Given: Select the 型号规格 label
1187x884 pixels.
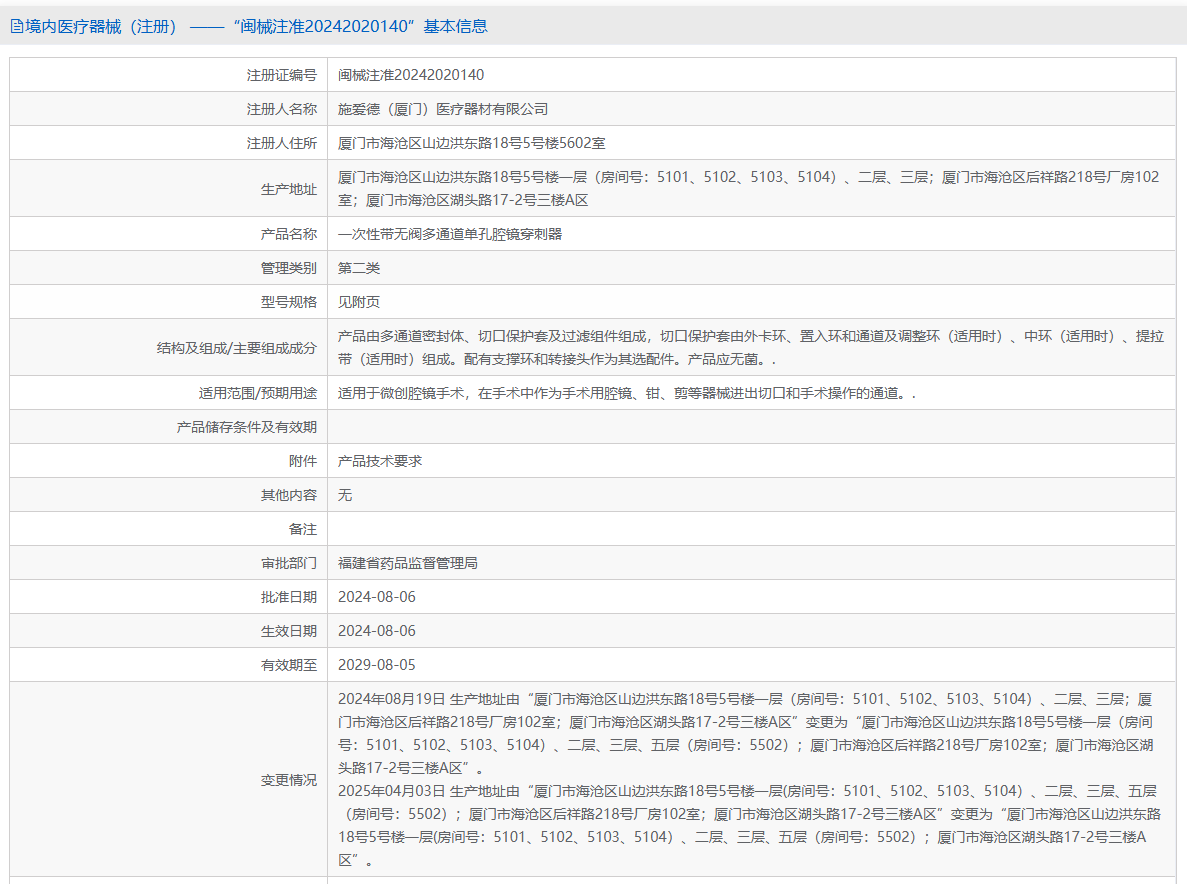Looking at the screenshot, I should point(289,302).
